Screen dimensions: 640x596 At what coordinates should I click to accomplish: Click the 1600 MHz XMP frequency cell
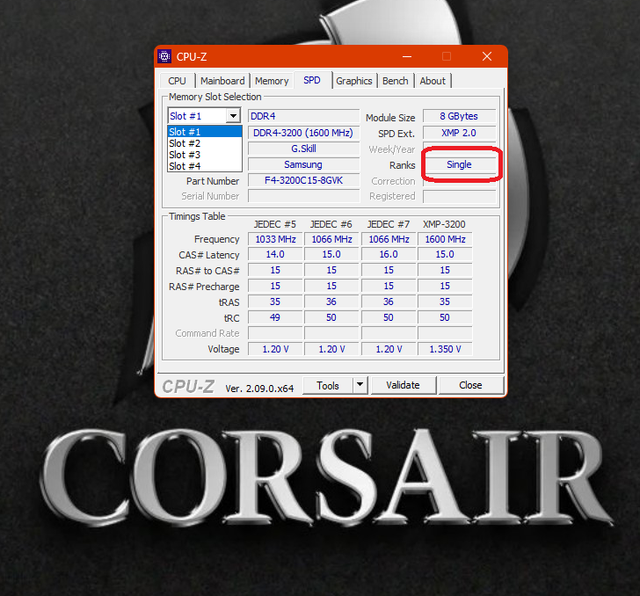tap(445, 239)
